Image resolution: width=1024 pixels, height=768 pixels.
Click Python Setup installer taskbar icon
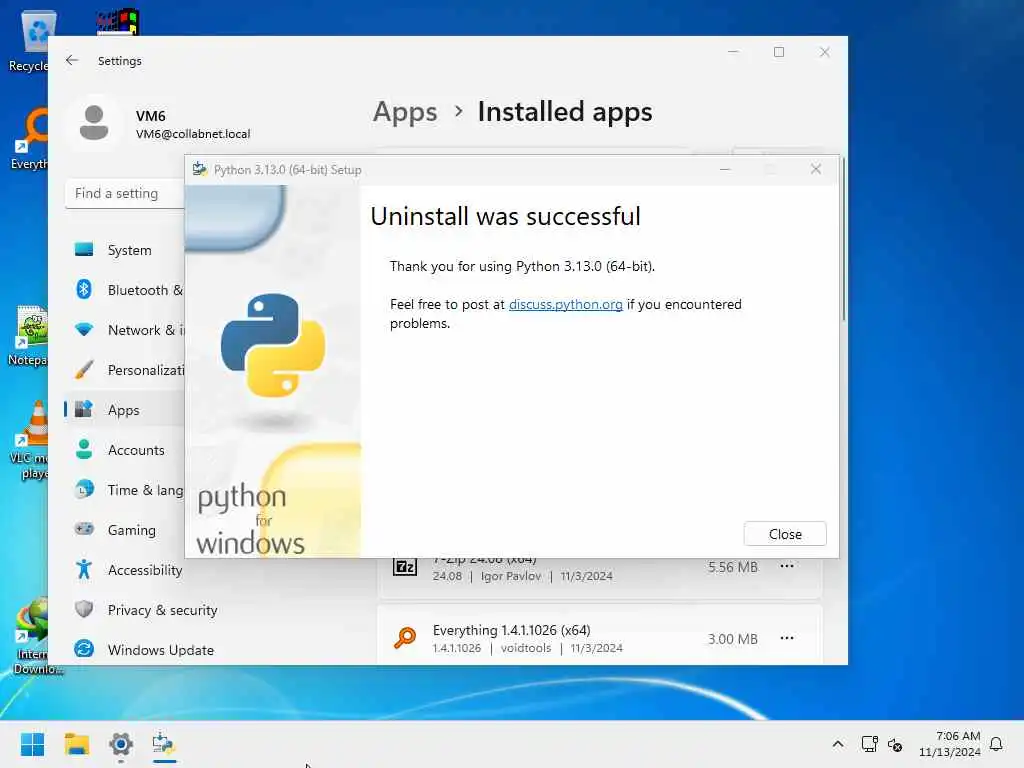click(164, 744)
